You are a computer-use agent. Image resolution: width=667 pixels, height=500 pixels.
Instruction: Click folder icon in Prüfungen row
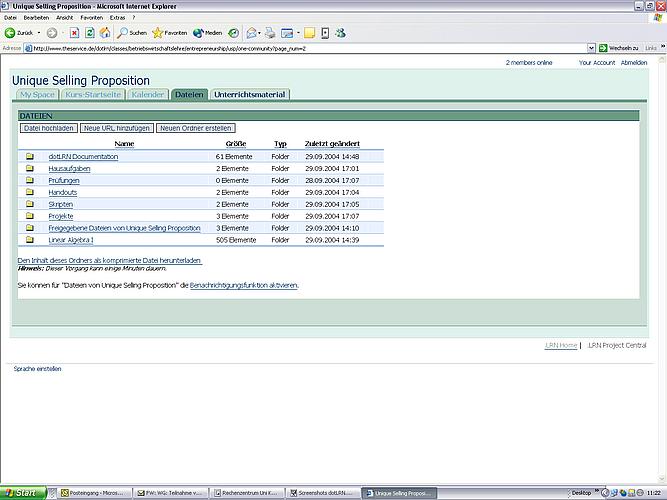(29, 180)
